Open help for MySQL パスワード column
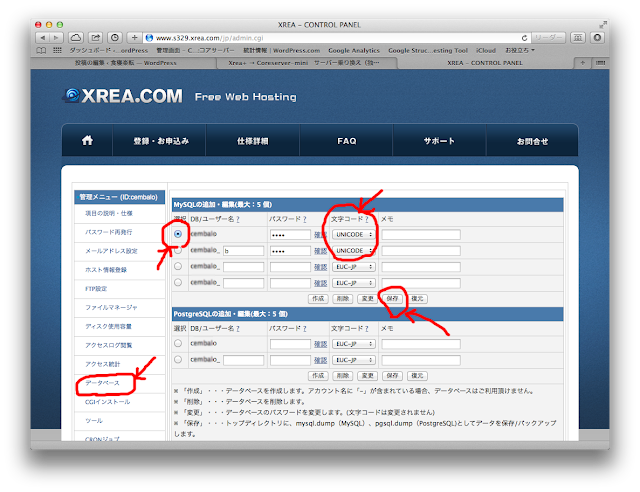Viewport: 640px width, 492px height. [304, 220]
